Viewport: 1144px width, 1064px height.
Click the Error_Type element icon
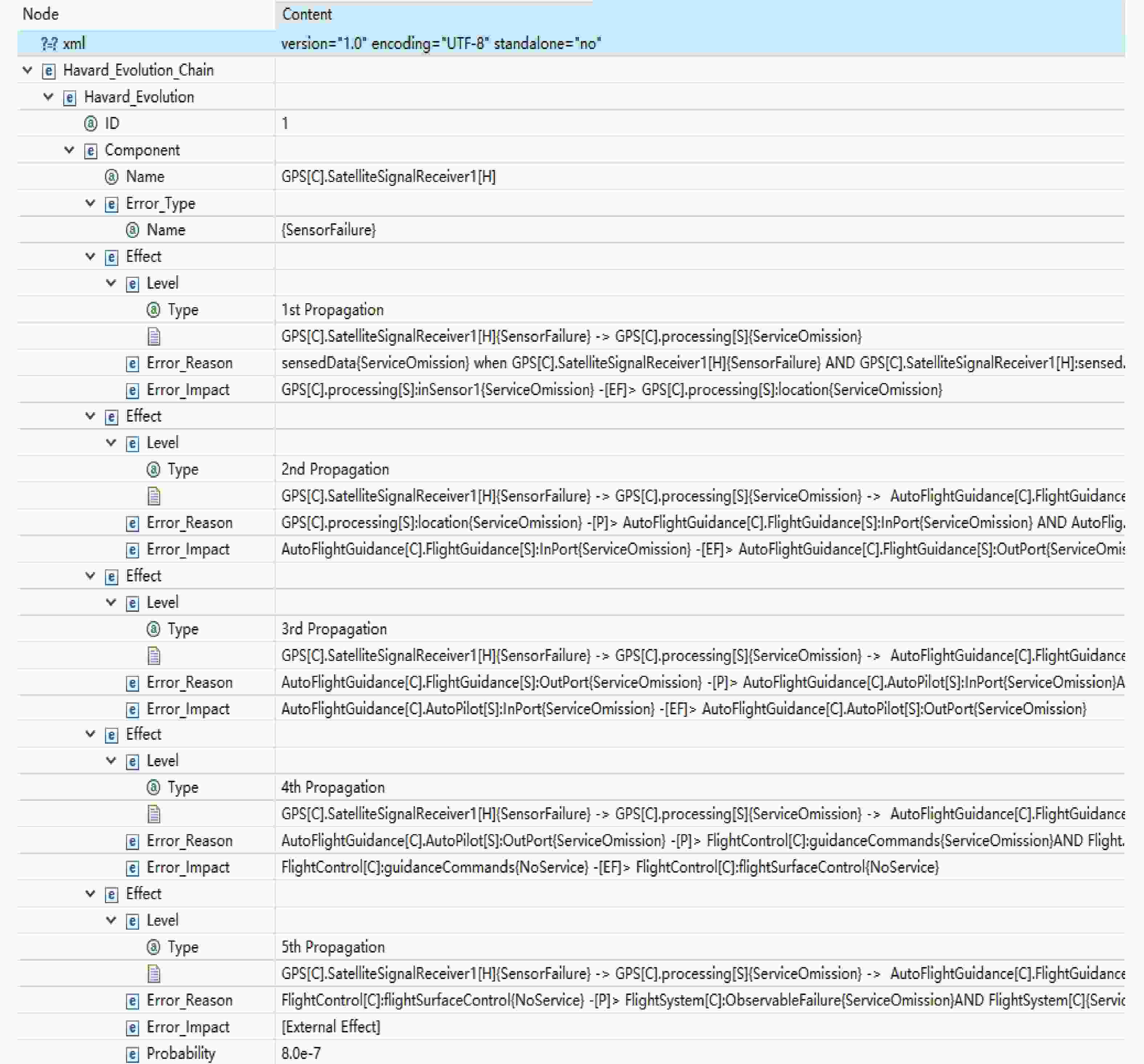(111, 204)
